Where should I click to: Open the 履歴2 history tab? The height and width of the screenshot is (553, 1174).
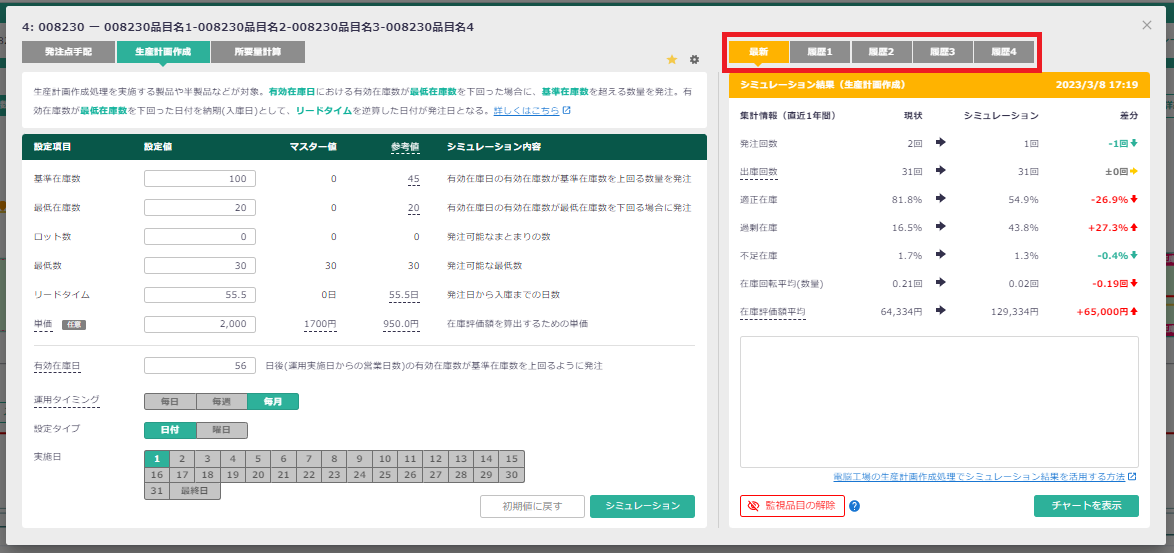point(881,52)
